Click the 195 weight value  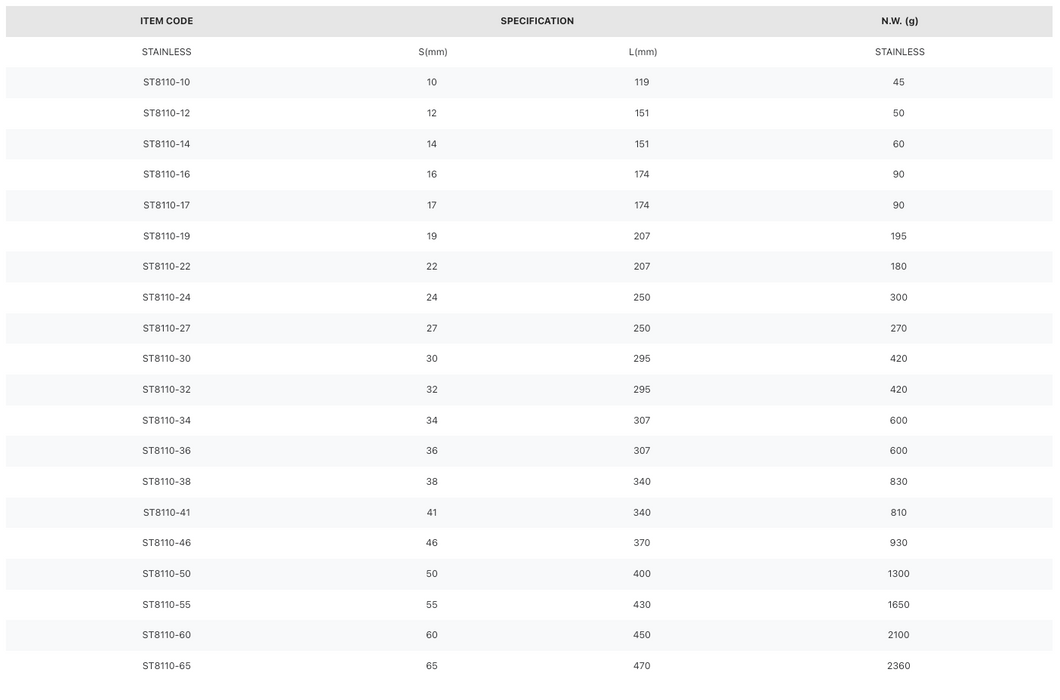click(898, 236)
